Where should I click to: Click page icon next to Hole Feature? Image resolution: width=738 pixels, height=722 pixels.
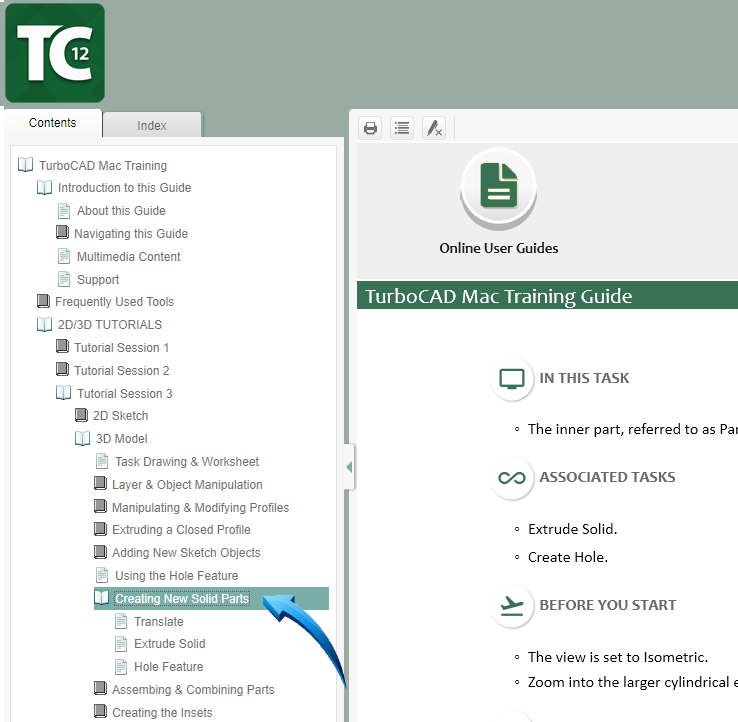pos(121,666)
